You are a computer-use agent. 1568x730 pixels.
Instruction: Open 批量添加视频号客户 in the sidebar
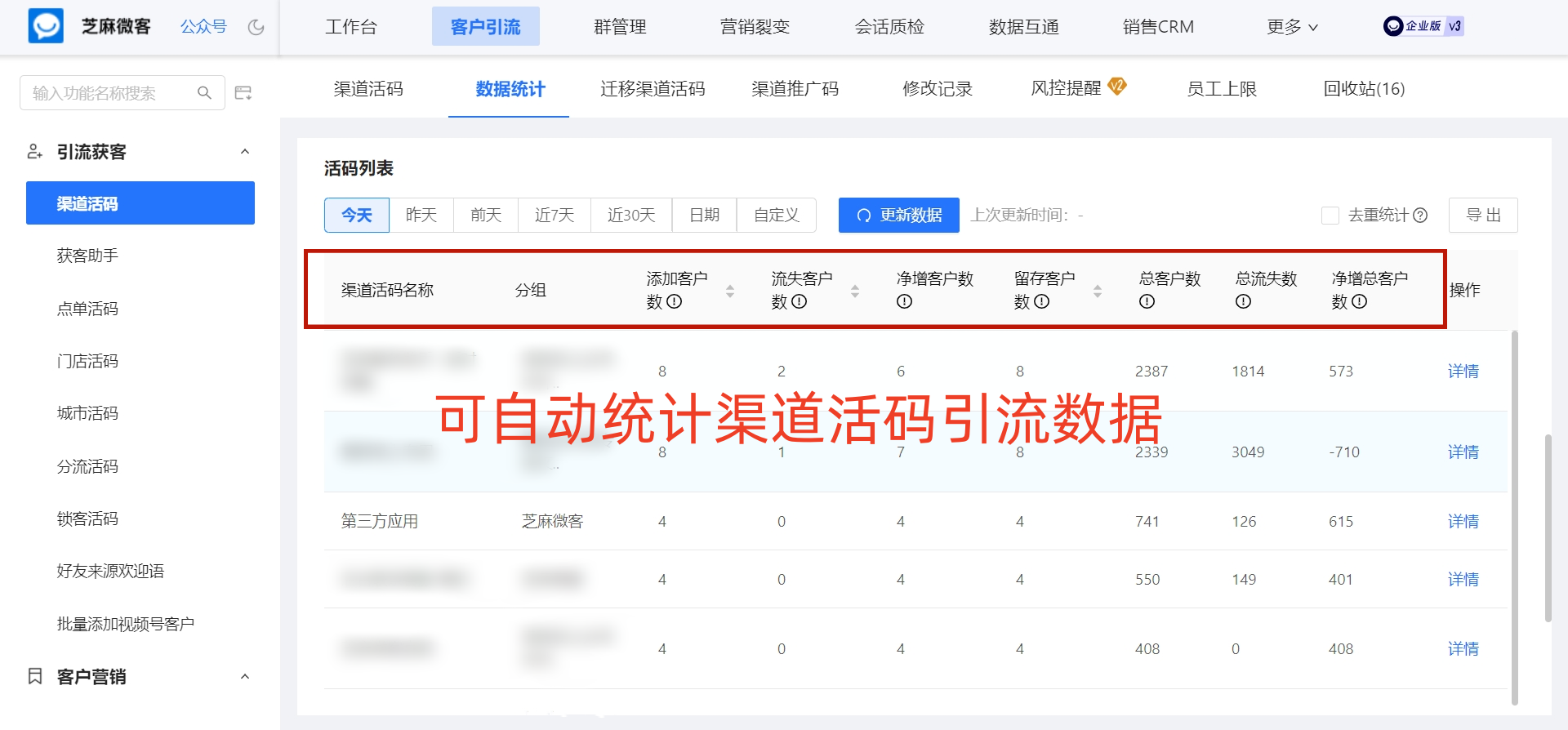tap(126, 624)
